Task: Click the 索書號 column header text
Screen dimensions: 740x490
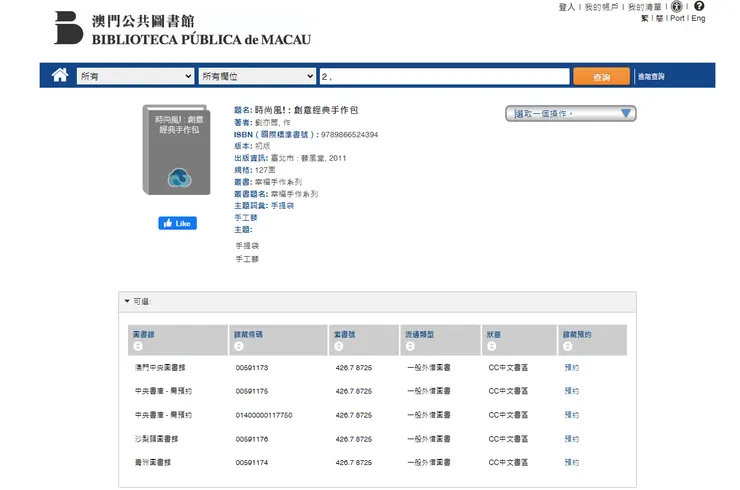Action: tap(345, 335)
